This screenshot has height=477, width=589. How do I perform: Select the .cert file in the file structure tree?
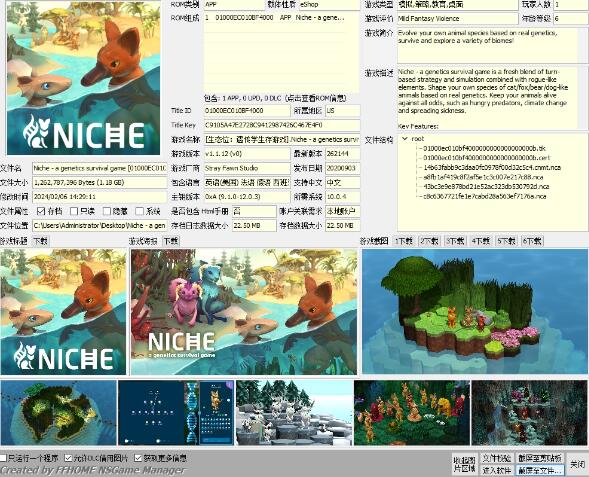[486, 158]
